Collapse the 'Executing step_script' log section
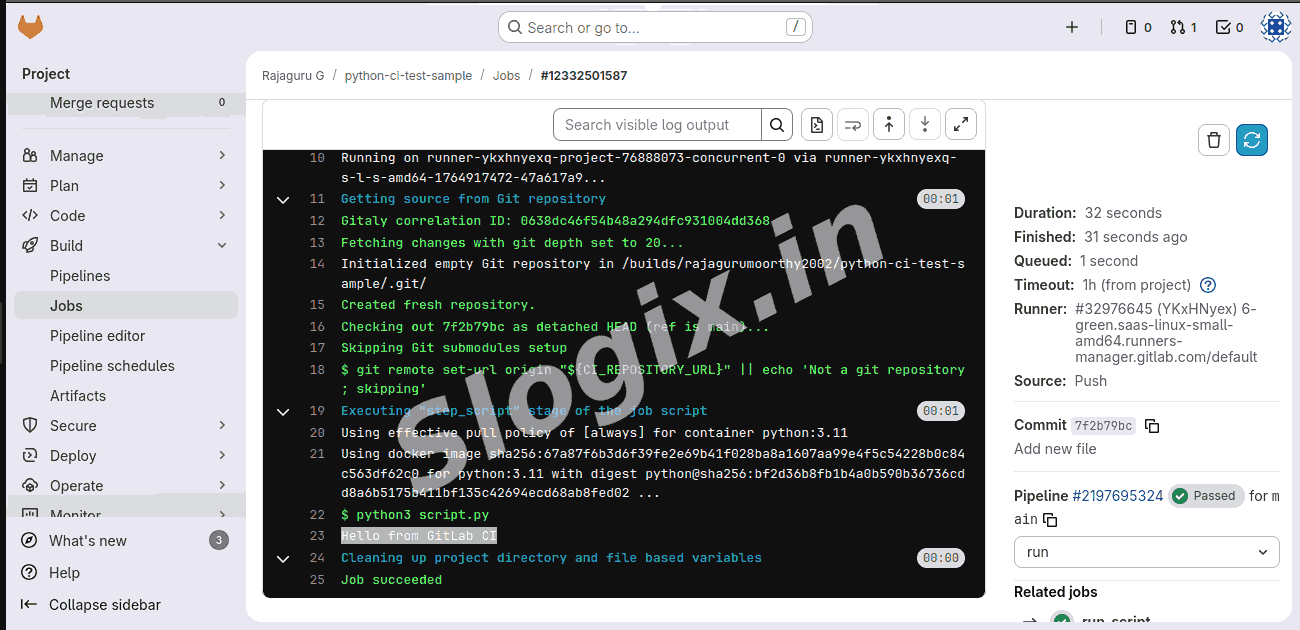1300x630 pixels. [x=283, y=412]
